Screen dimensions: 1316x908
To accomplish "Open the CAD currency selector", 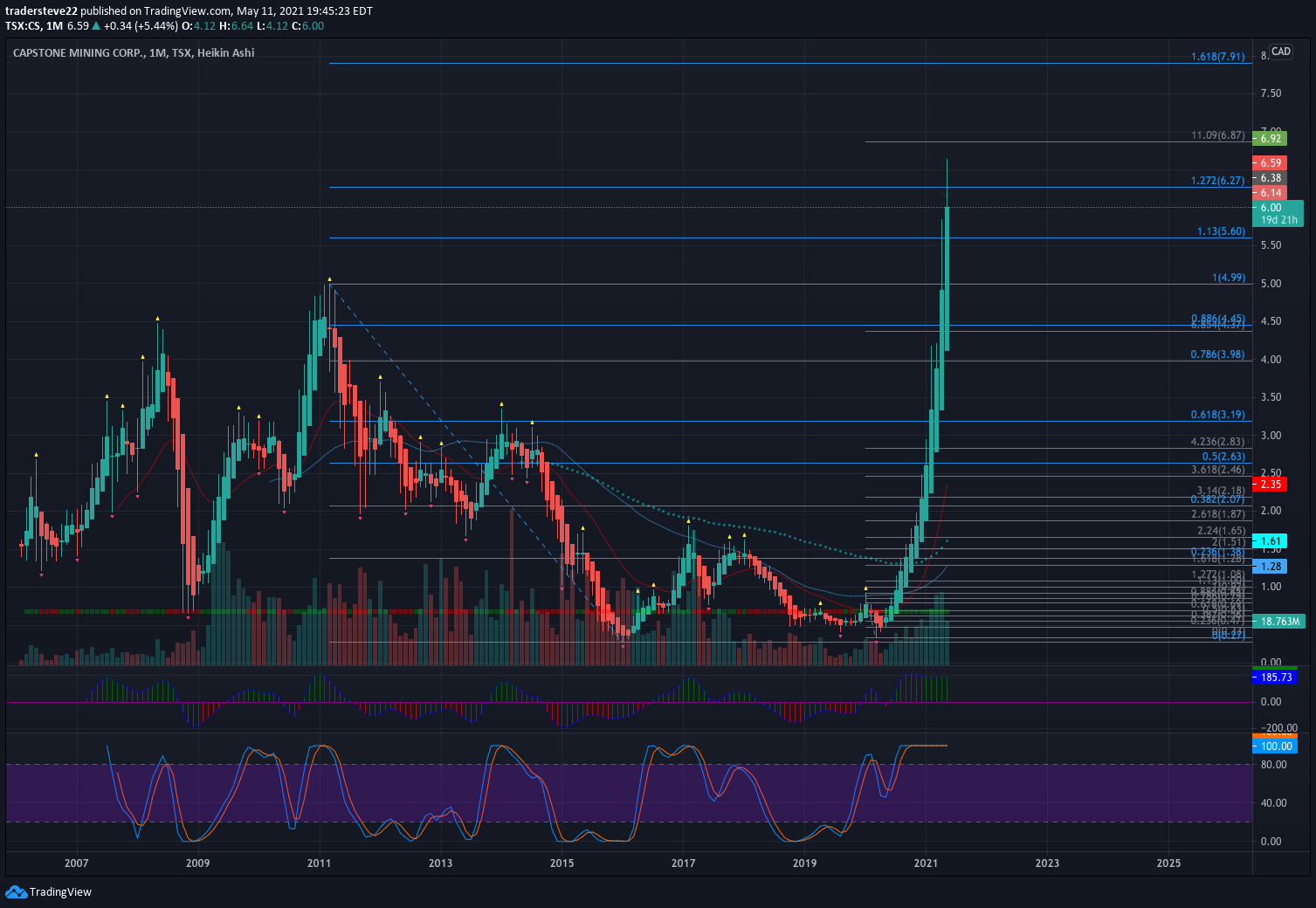I will click(1281, 52).
